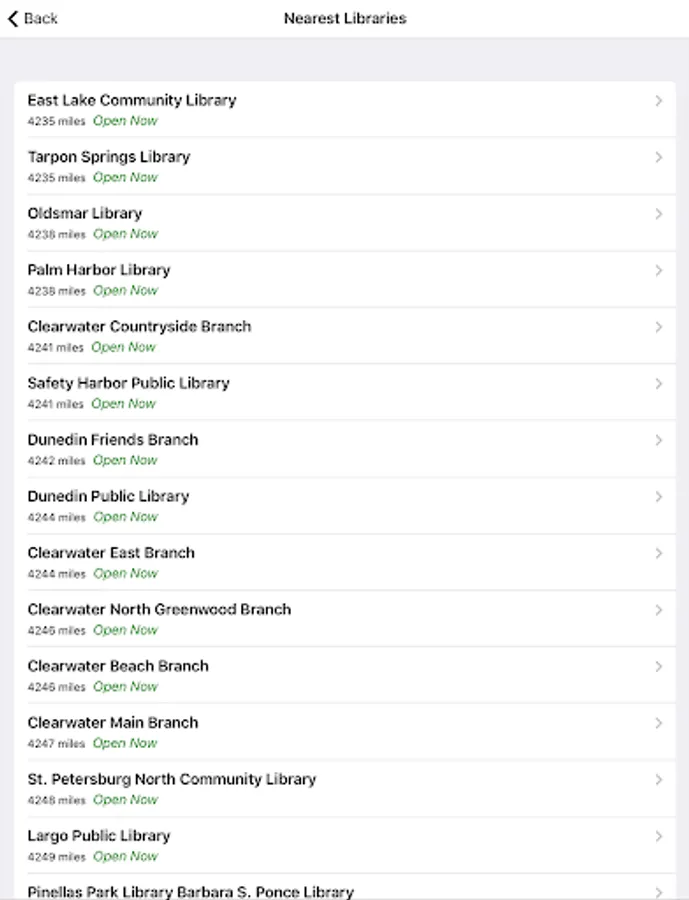This screenshot has width=689, height=900.
Task: Select Clearwater Main Branch entry
Action: click(345, 732)
